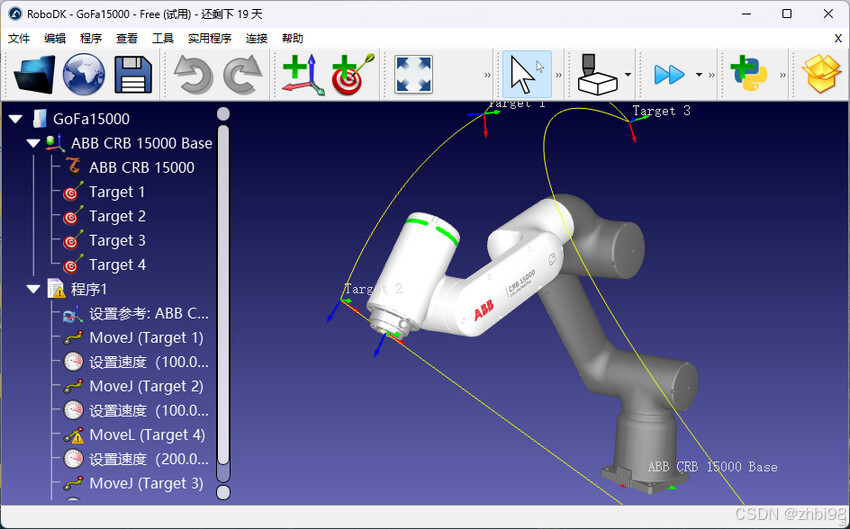Undo last action arrow icon
Screen dimensions: 850x529
pos(193,74)
